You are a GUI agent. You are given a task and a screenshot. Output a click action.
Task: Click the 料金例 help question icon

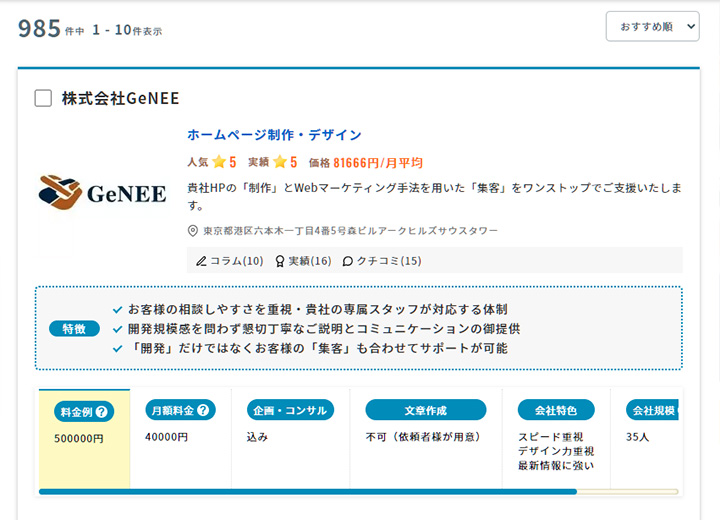tap(101, 412)
